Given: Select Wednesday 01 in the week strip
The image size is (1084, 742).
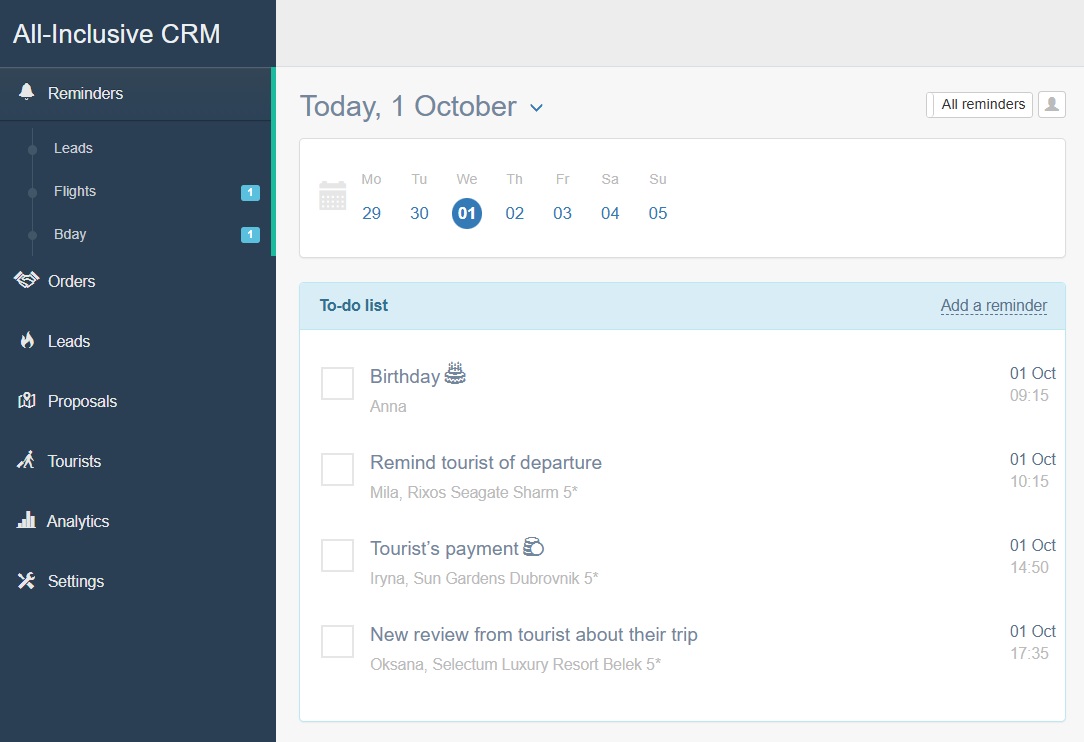Looking at the screenshot, I should tap(467, 213).
